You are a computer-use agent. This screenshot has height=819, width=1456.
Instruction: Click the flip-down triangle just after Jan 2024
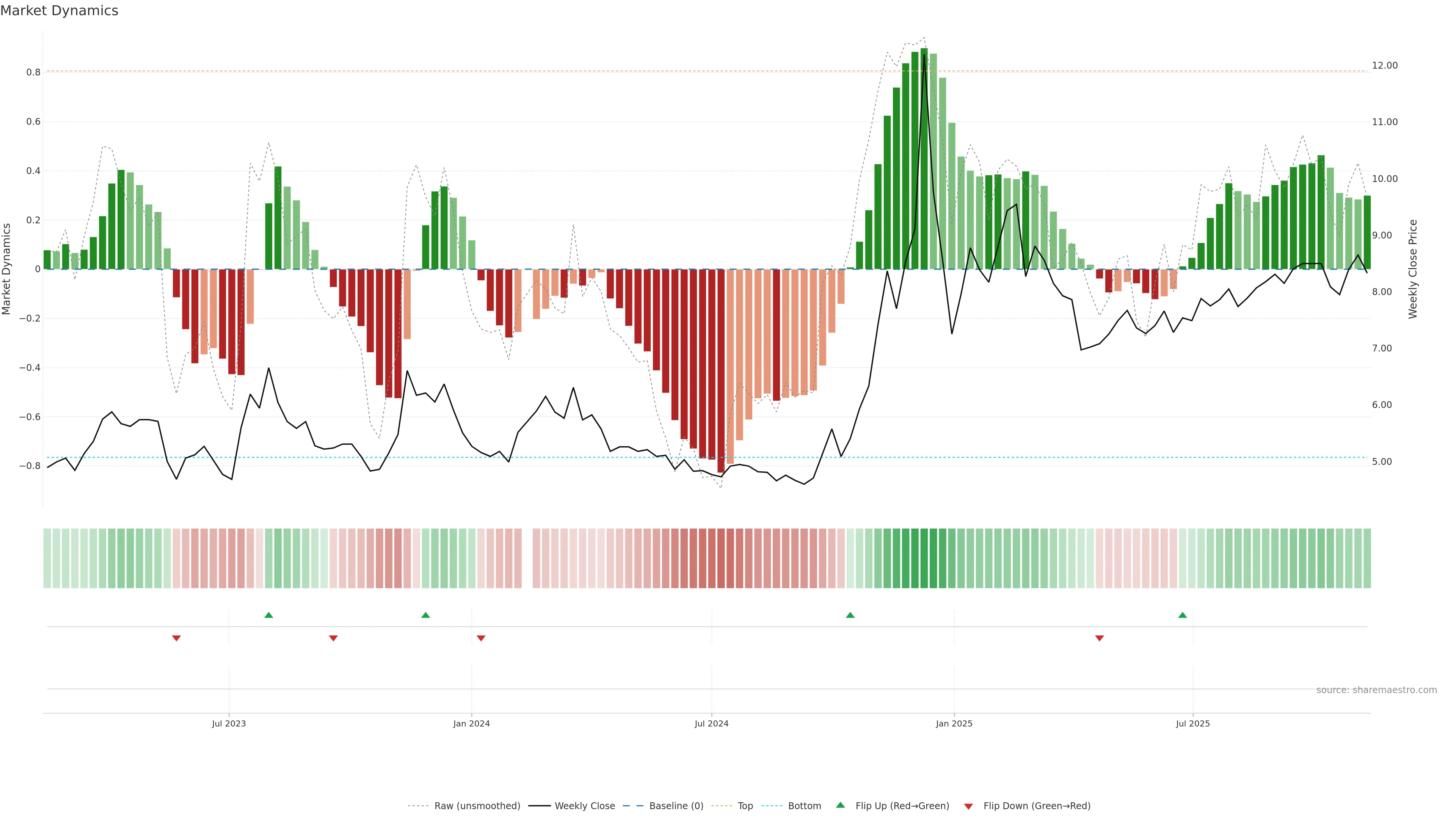click(481, 638)
